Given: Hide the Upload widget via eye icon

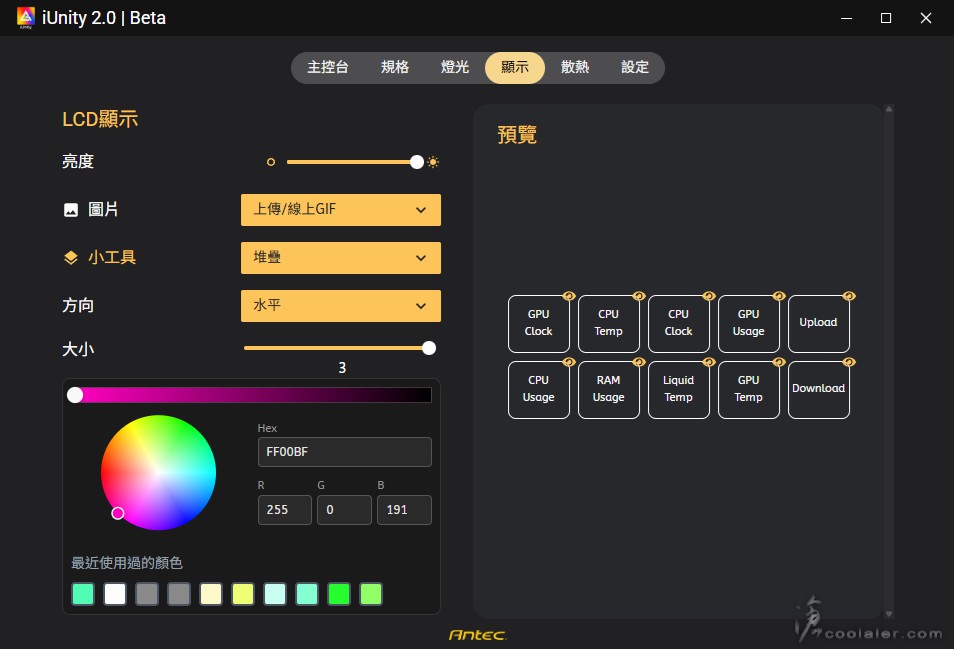Looking at the screenshot, I should [x=848, y=296].
